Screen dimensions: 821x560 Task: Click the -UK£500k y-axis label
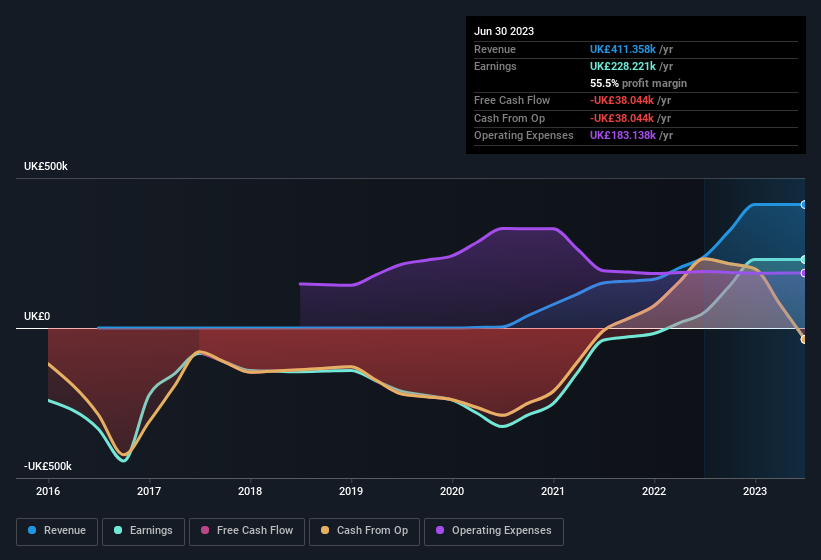tap(48, 466)
